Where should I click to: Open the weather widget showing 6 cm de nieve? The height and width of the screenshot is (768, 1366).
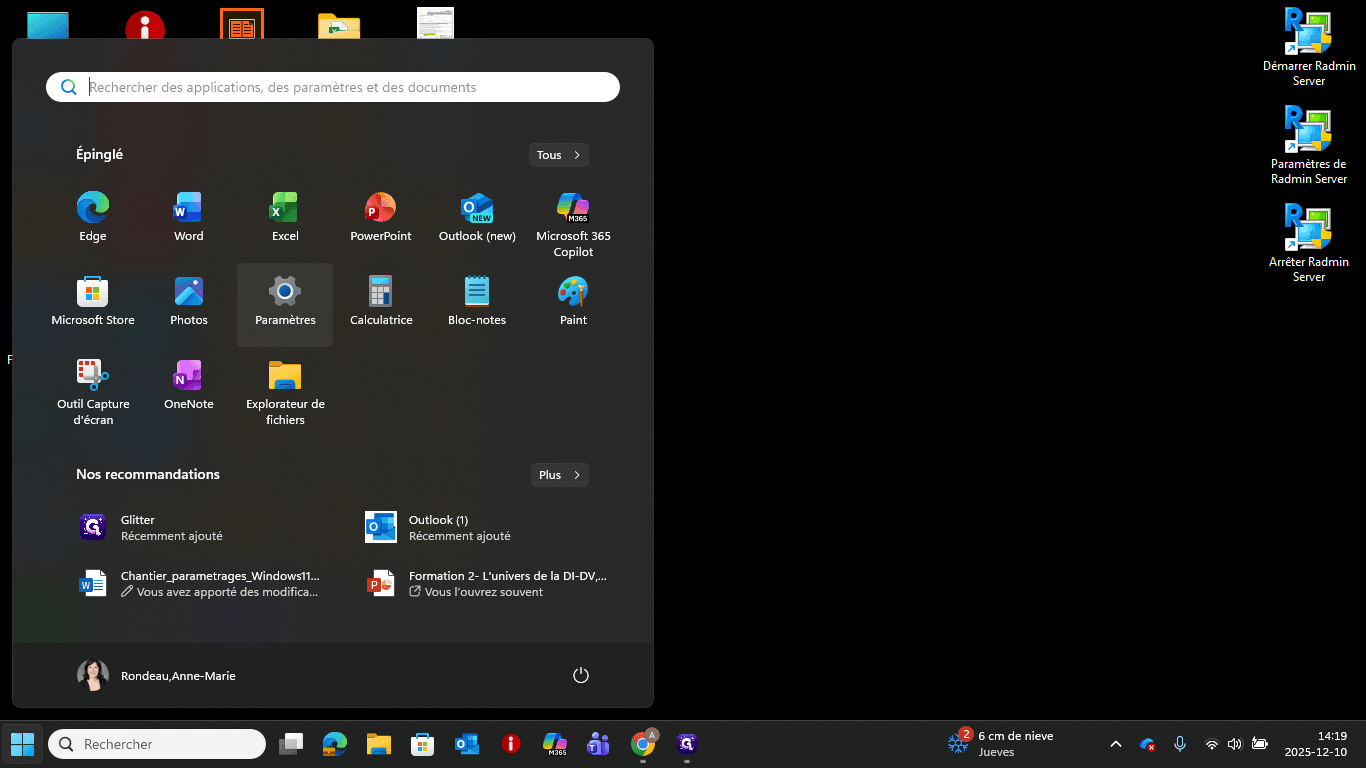click(1001, 744)
